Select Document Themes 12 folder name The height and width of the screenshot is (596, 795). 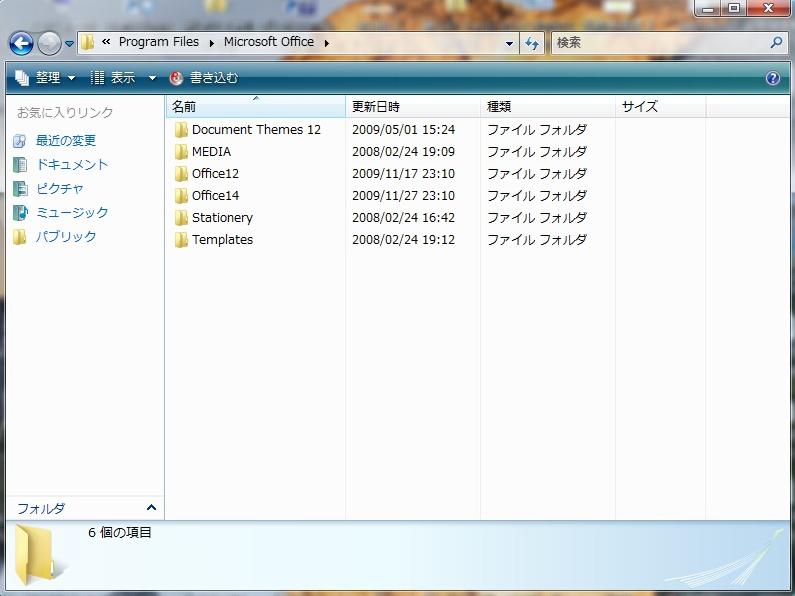(257, 130)
